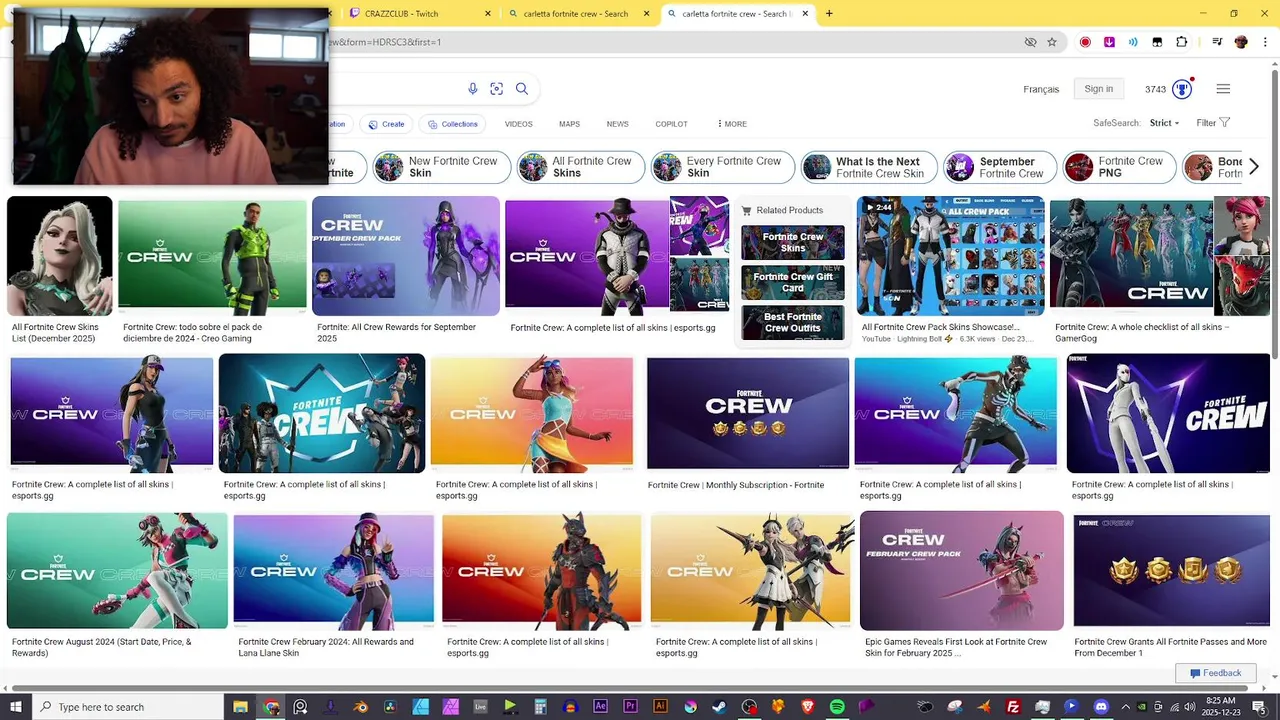
Task: Click the Collections button
Action: click(452, 124)
